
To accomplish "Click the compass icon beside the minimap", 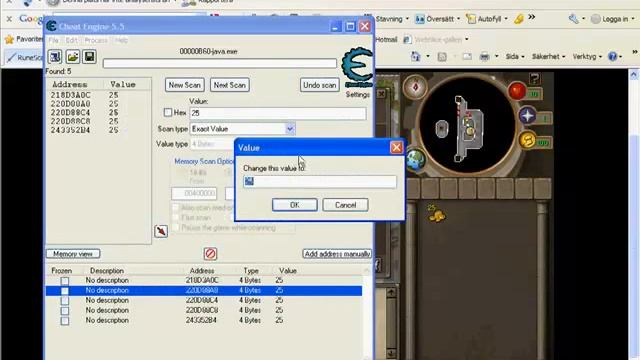I will 415,87.
